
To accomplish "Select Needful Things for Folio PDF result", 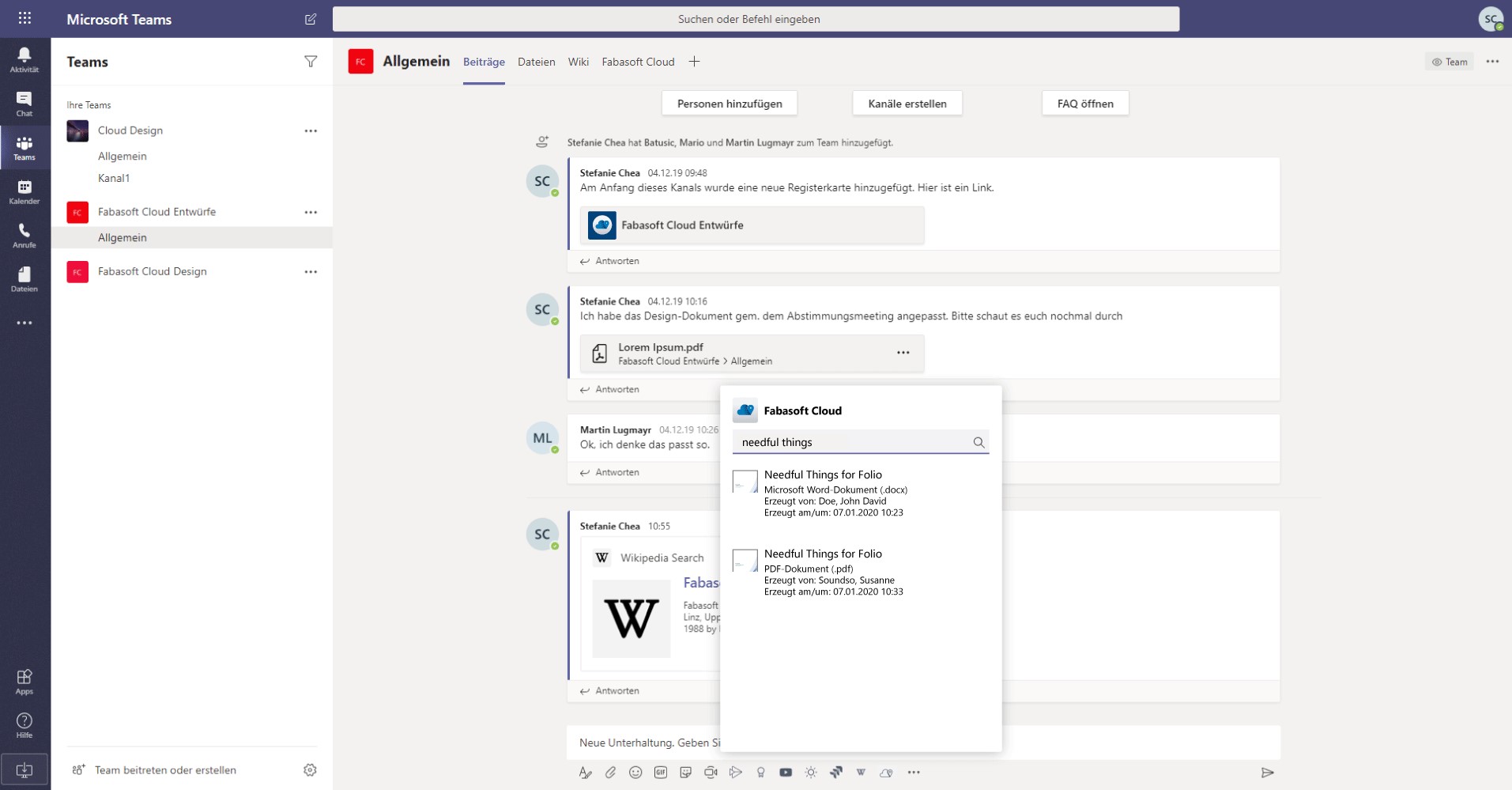I will (x=860, y=573).
